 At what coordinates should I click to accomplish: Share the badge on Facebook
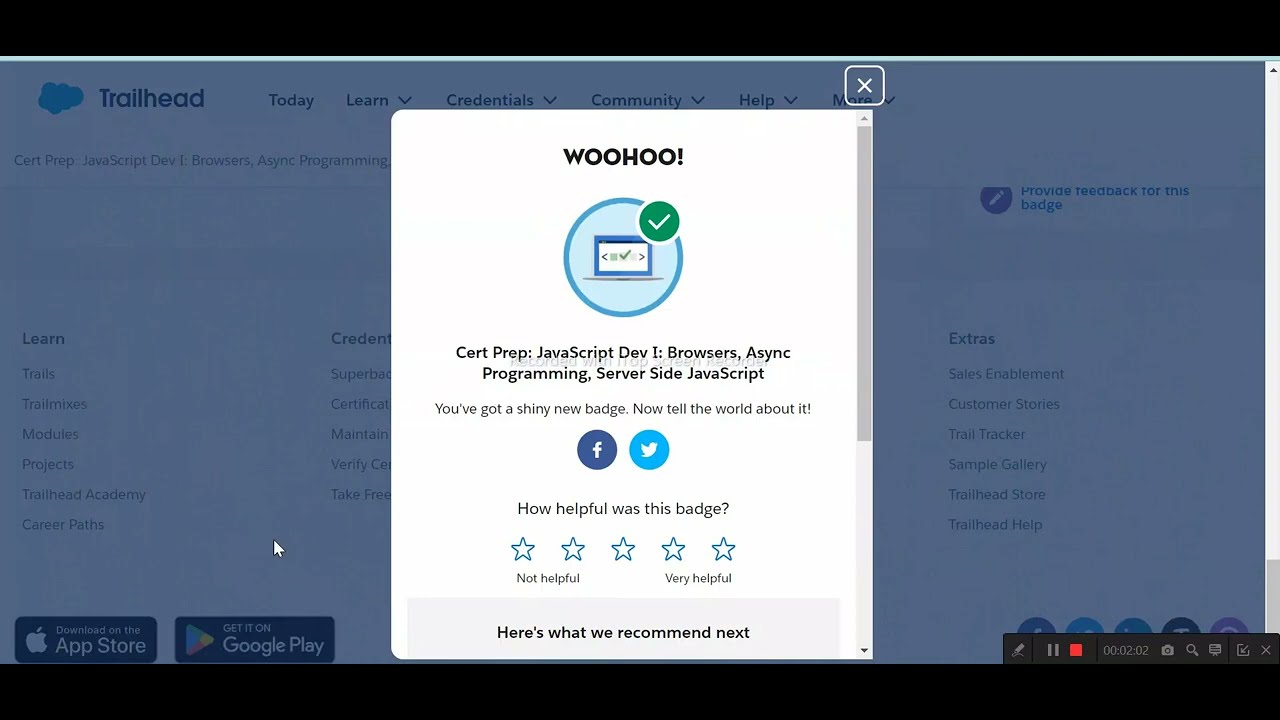[597, 449]
